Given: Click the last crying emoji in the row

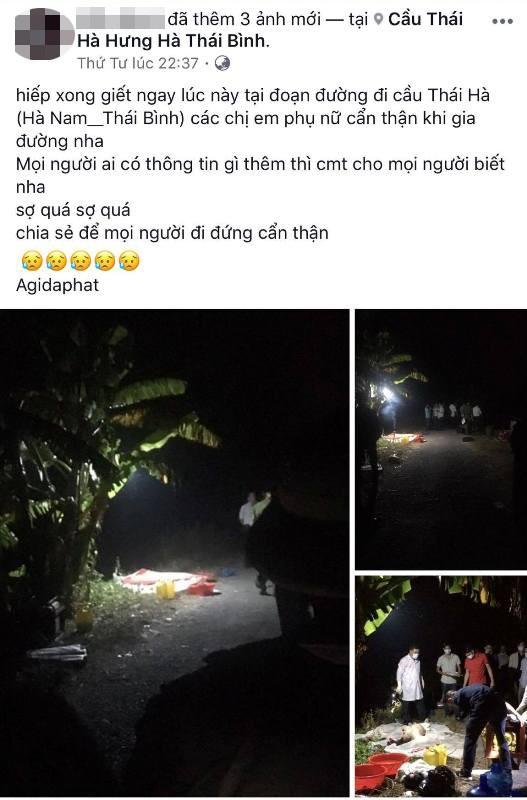Looking at the screenshot, I should (129, 261).
